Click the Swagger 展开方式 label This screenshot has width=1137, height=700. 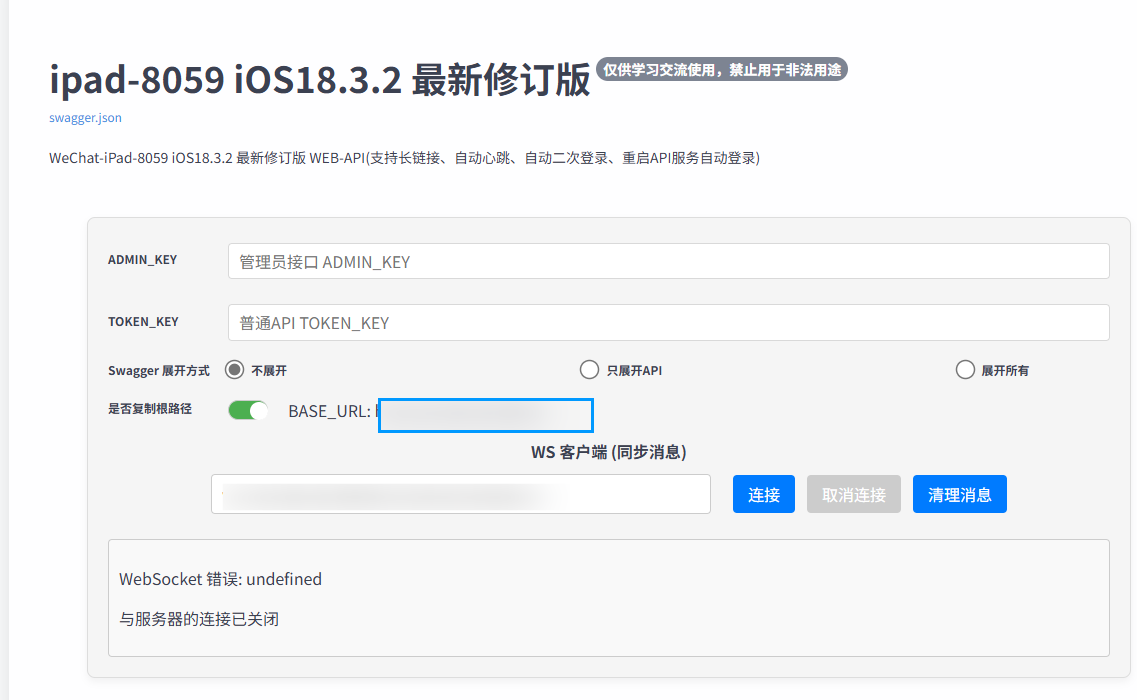pyautogui.click(x=159, y=371)
